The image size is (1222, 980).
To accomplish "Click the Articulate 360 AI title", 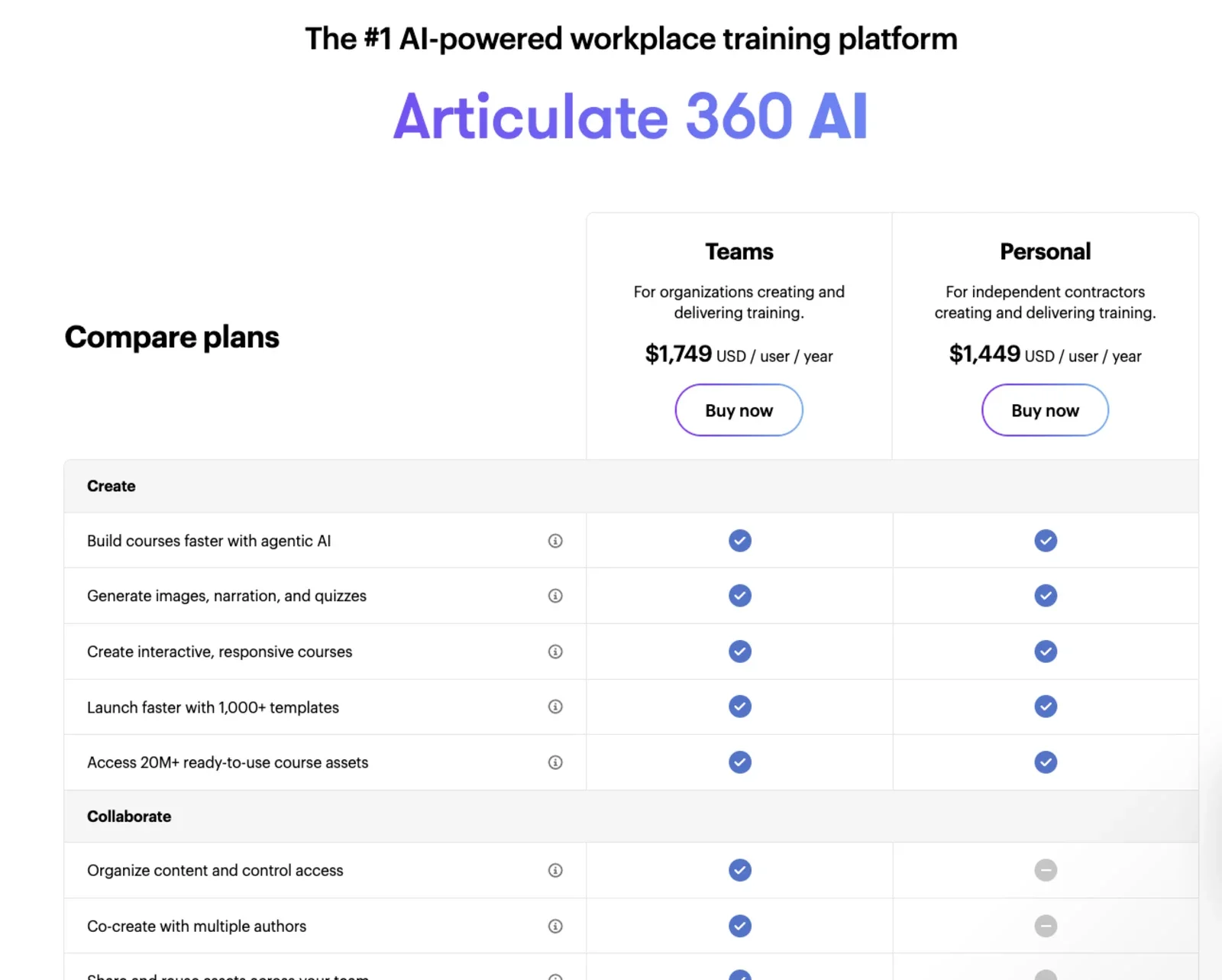I will click(x=630, y=117).
